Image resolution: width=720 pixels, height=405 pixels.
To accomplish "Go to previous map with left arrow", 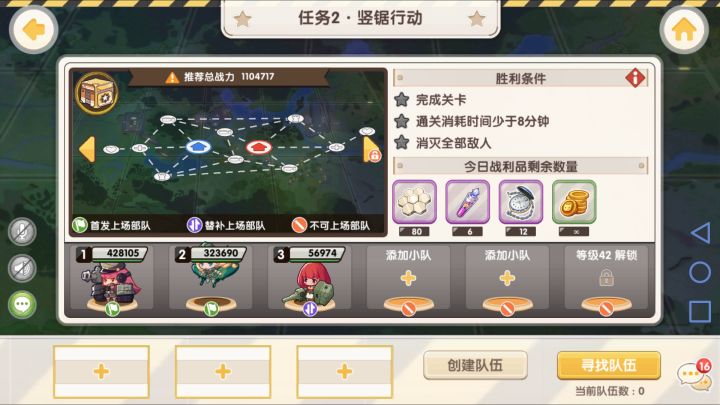I will 87,149.
